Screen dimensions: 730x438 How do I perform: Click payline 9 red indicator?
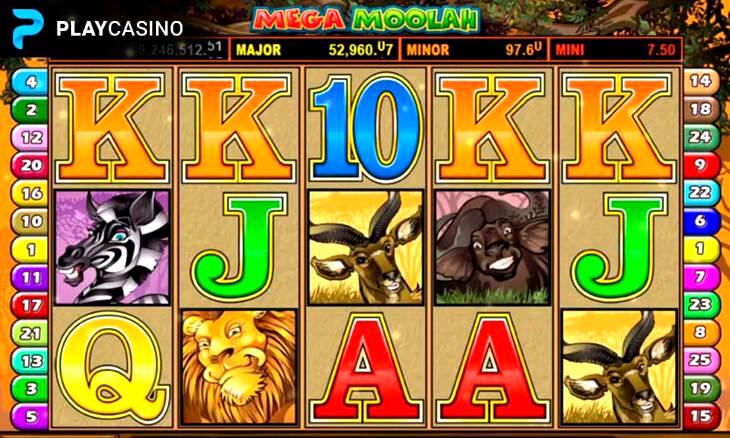click(702, 164)
